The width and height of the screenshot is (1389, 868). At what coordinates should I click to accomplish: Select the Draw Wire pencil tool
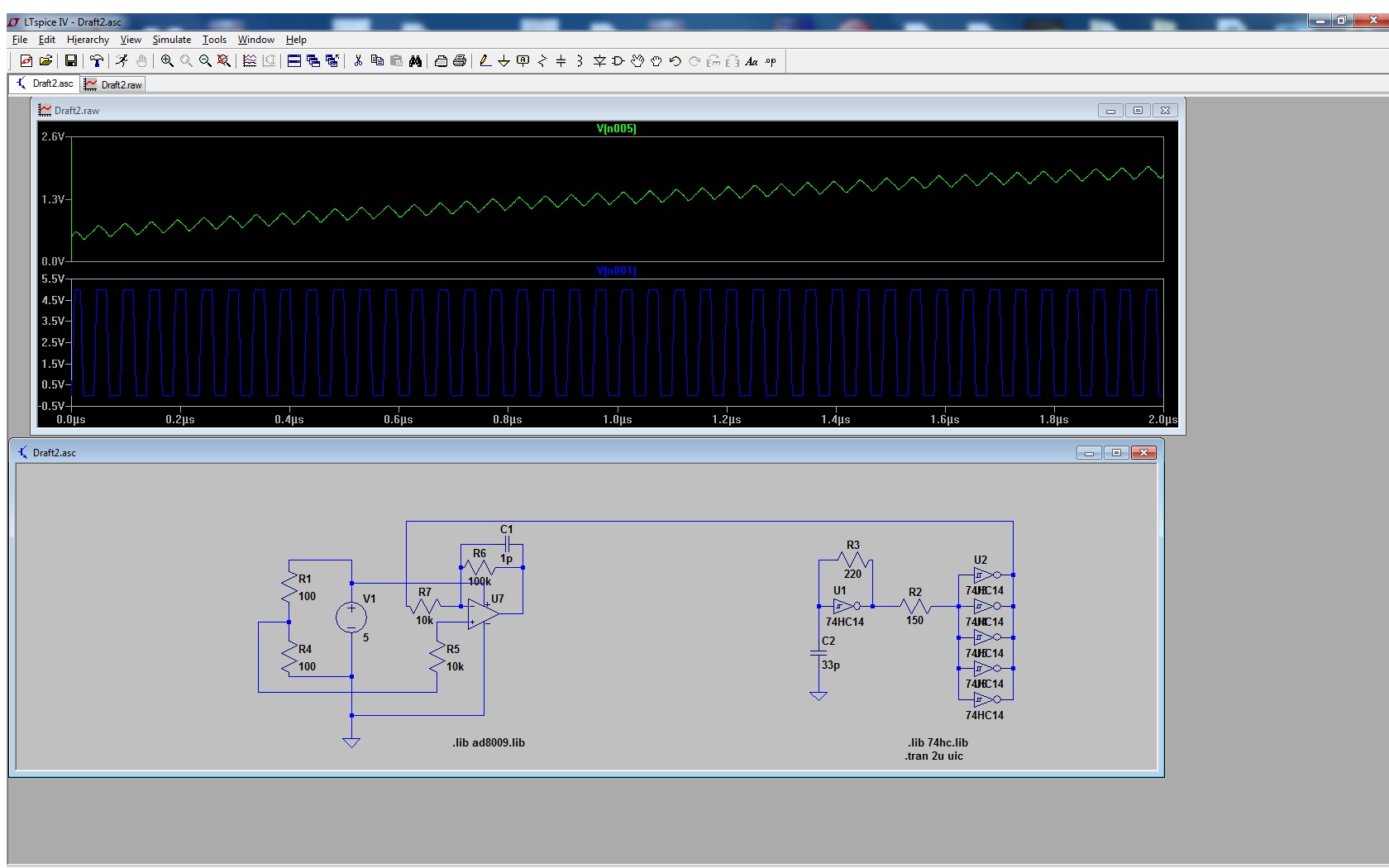pyautogui.click(x=485, y=60)
